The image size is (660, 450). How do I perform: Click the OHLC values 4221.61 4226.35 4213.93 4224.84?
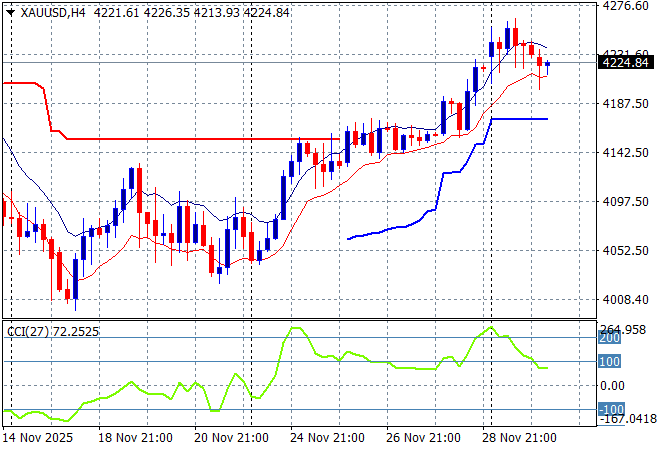tap(192, 13)
